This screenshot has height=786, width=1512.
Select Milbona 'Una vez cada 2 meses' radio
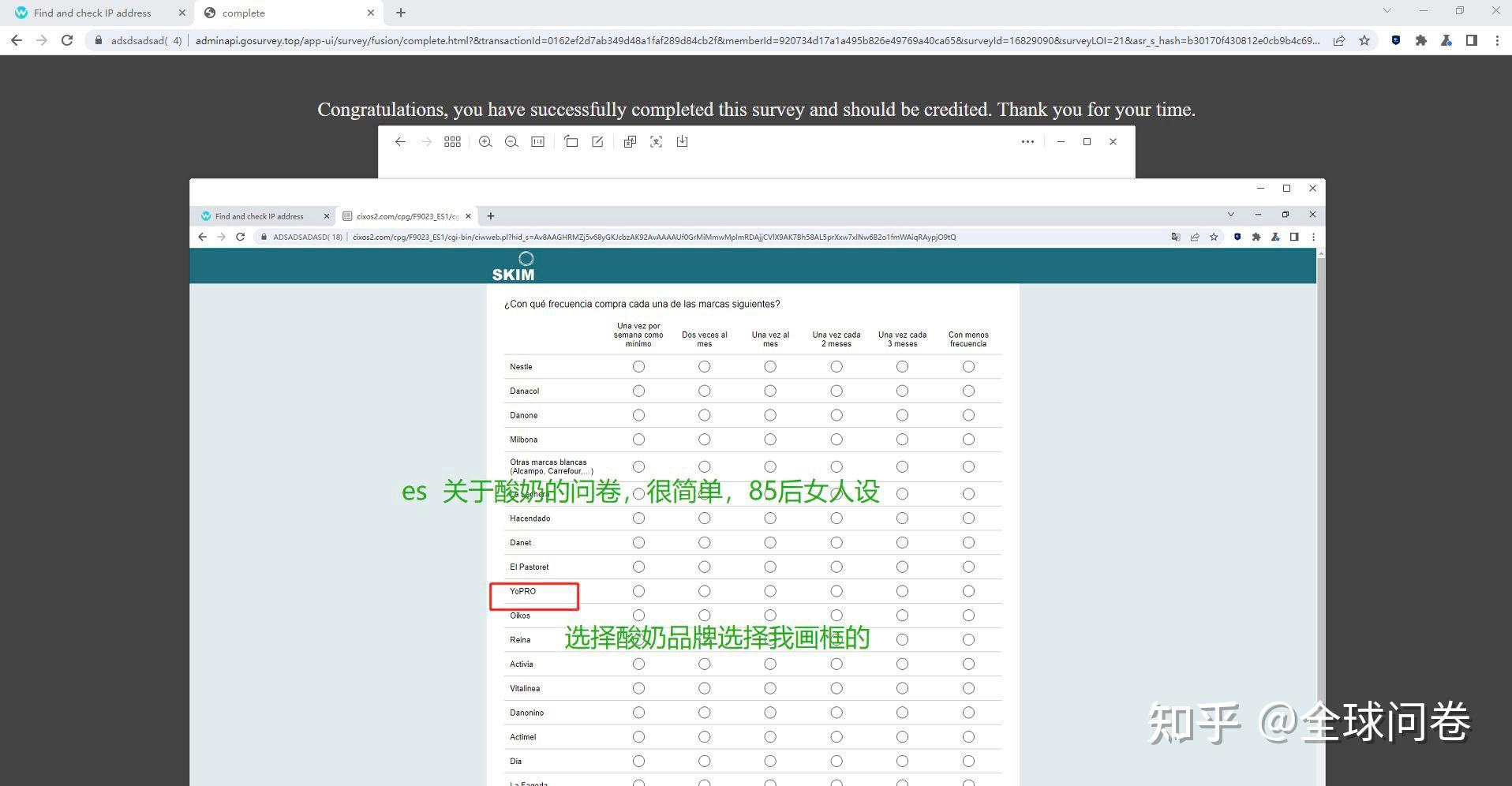pyautogui.click(x=836, y=440)
